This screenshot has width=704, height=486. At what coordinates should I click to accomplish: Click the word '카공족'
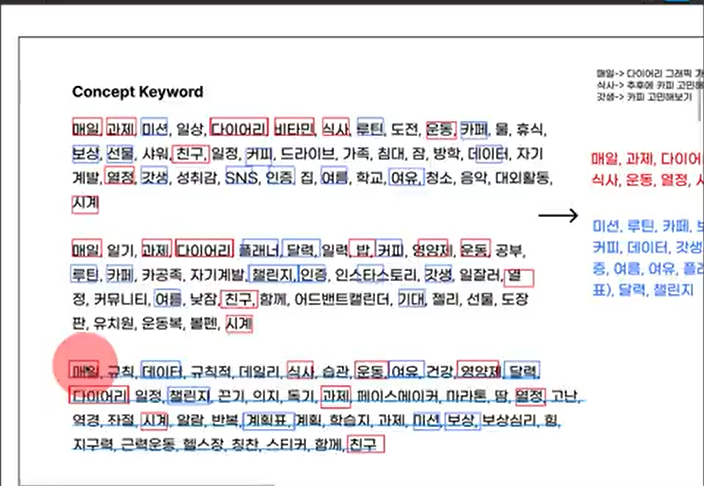(162, 274)
